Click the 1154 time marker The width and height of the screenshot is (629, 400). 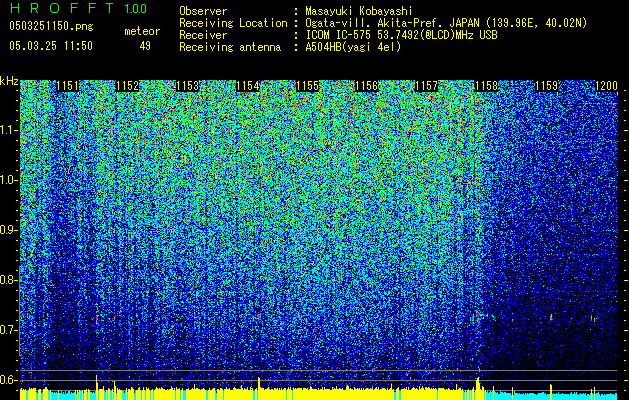248,86
